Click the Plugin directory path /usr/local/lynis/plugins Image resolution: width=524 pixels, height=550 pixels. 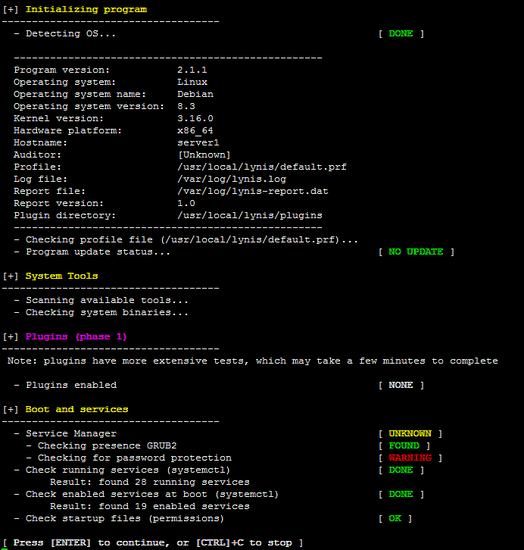(x=250, y=215)
